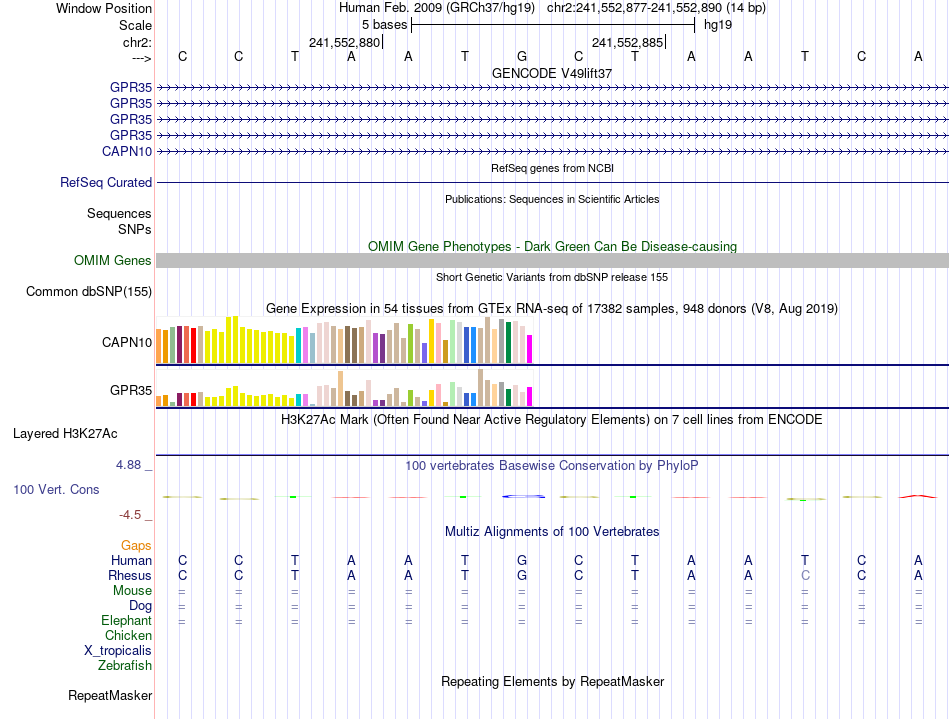Click the Scale track label

135,25
